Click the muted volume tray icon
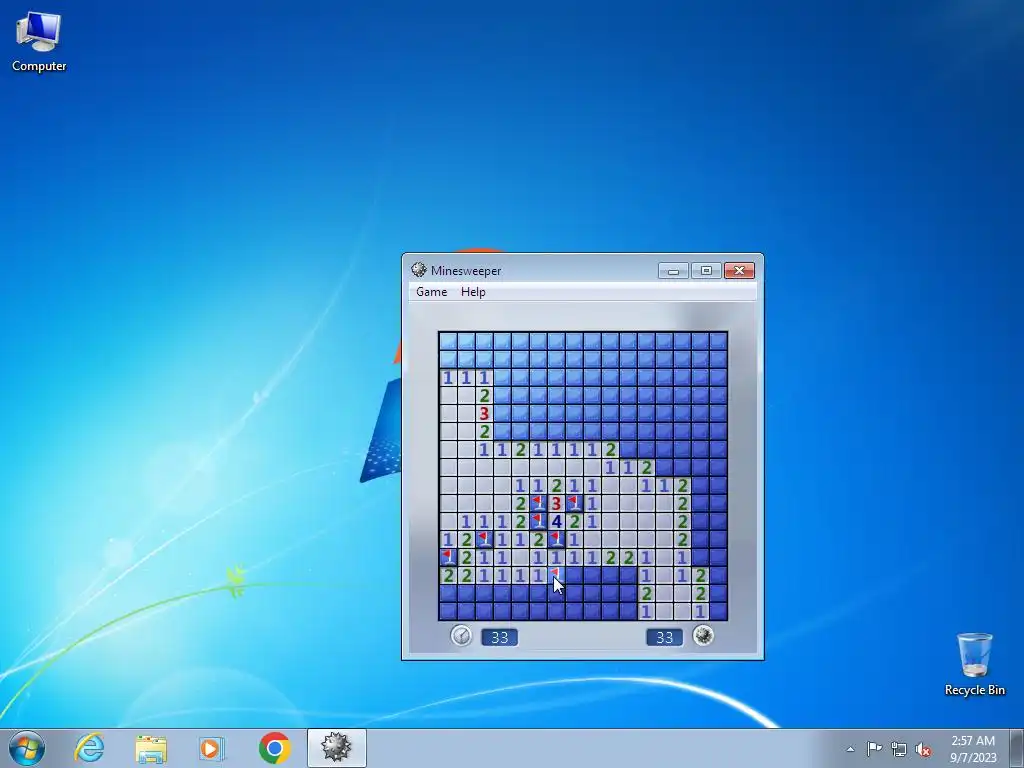The width and height of the screenshot is (1024, 768). (923, 749)
